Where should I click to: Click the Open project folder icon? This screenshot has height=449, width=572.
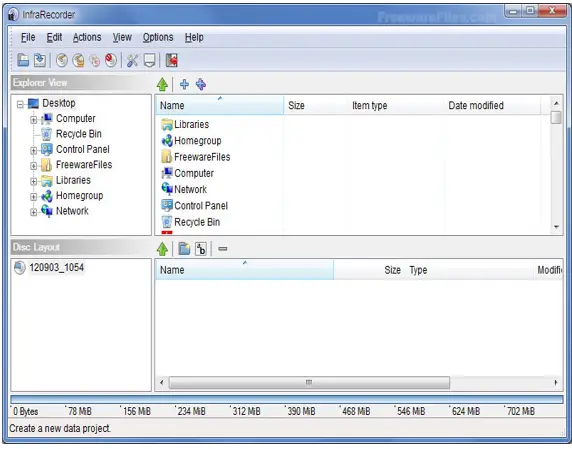(x=23, y=60)
